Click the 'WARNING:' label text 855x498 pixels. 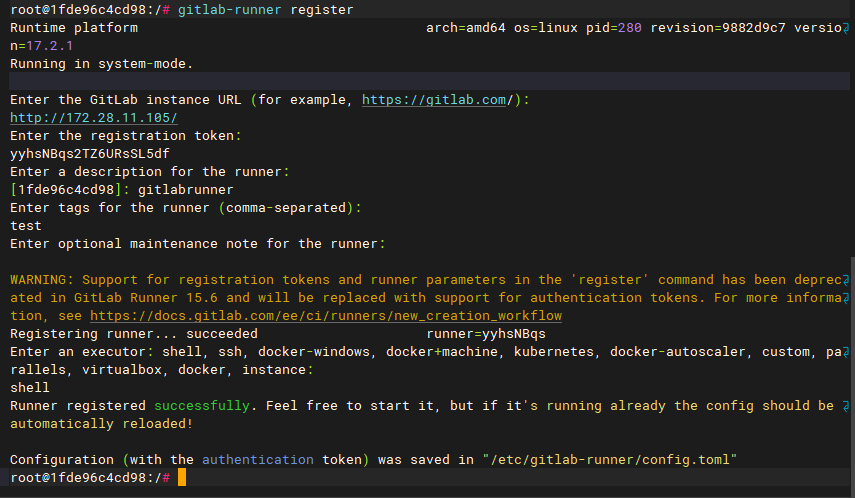(42, 280)
